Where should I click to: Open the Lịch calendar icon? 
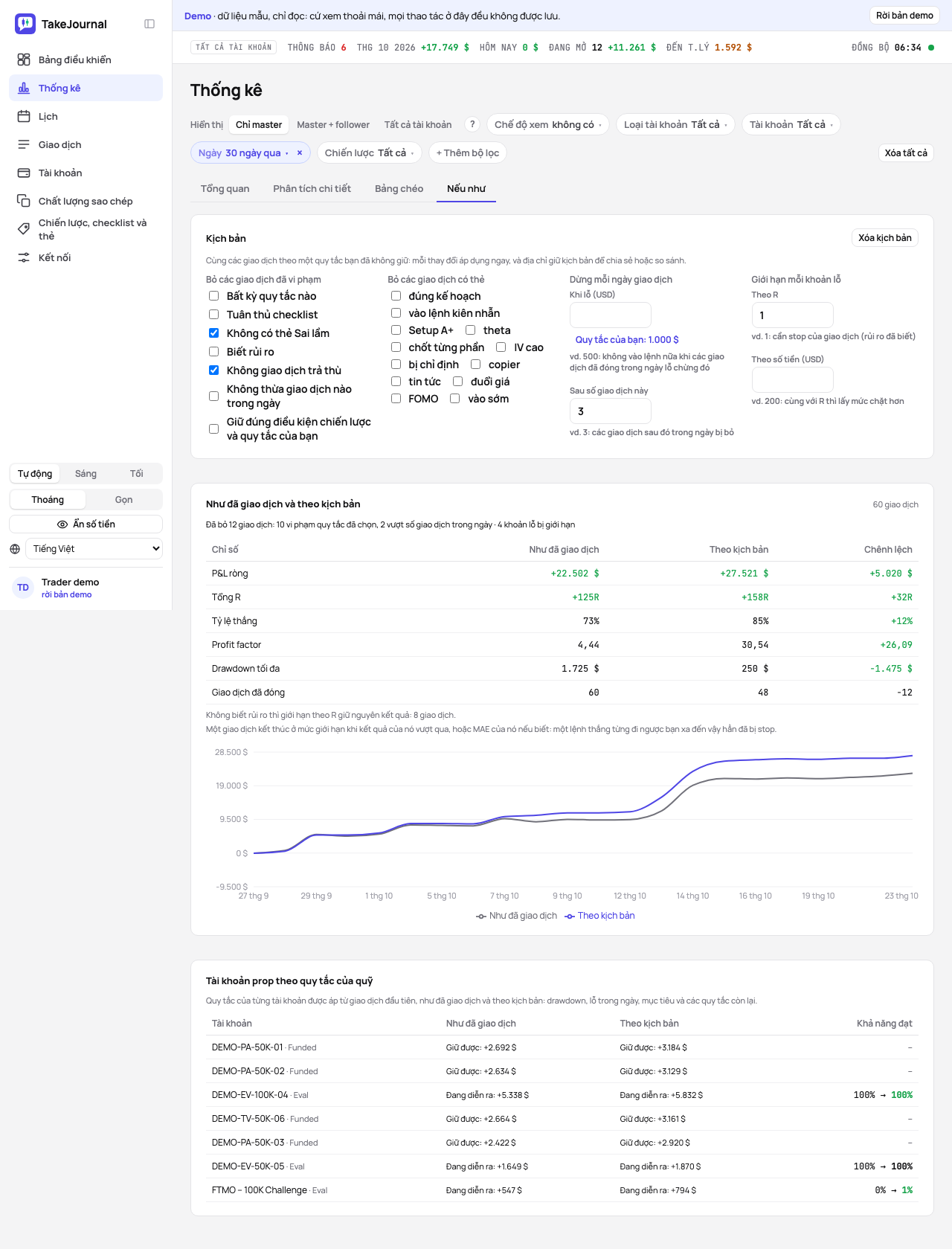[x=24, y=116]
